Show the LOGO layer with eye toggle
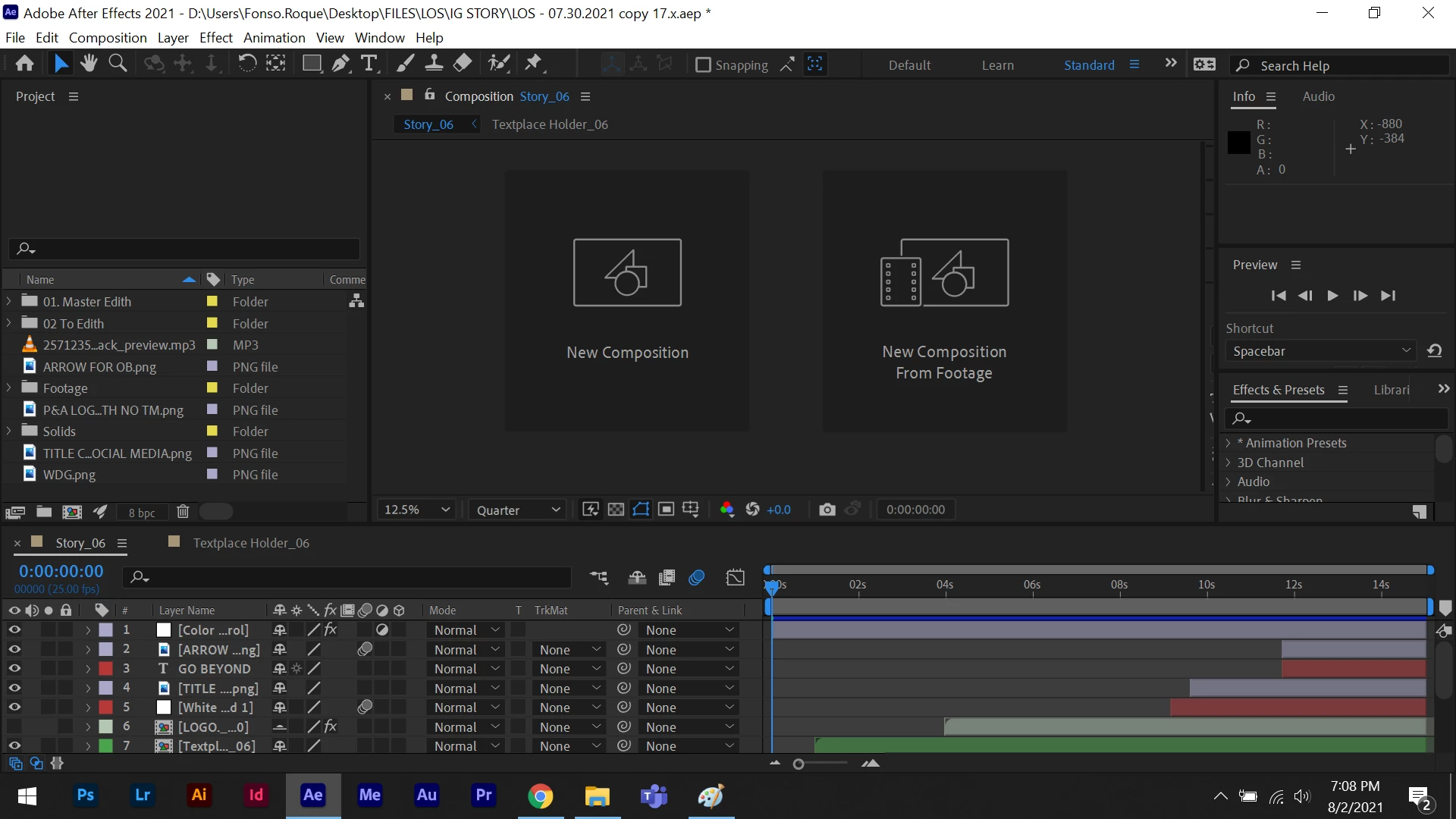The width and height of the screenshot is (1456, 819). click(14, 726)
